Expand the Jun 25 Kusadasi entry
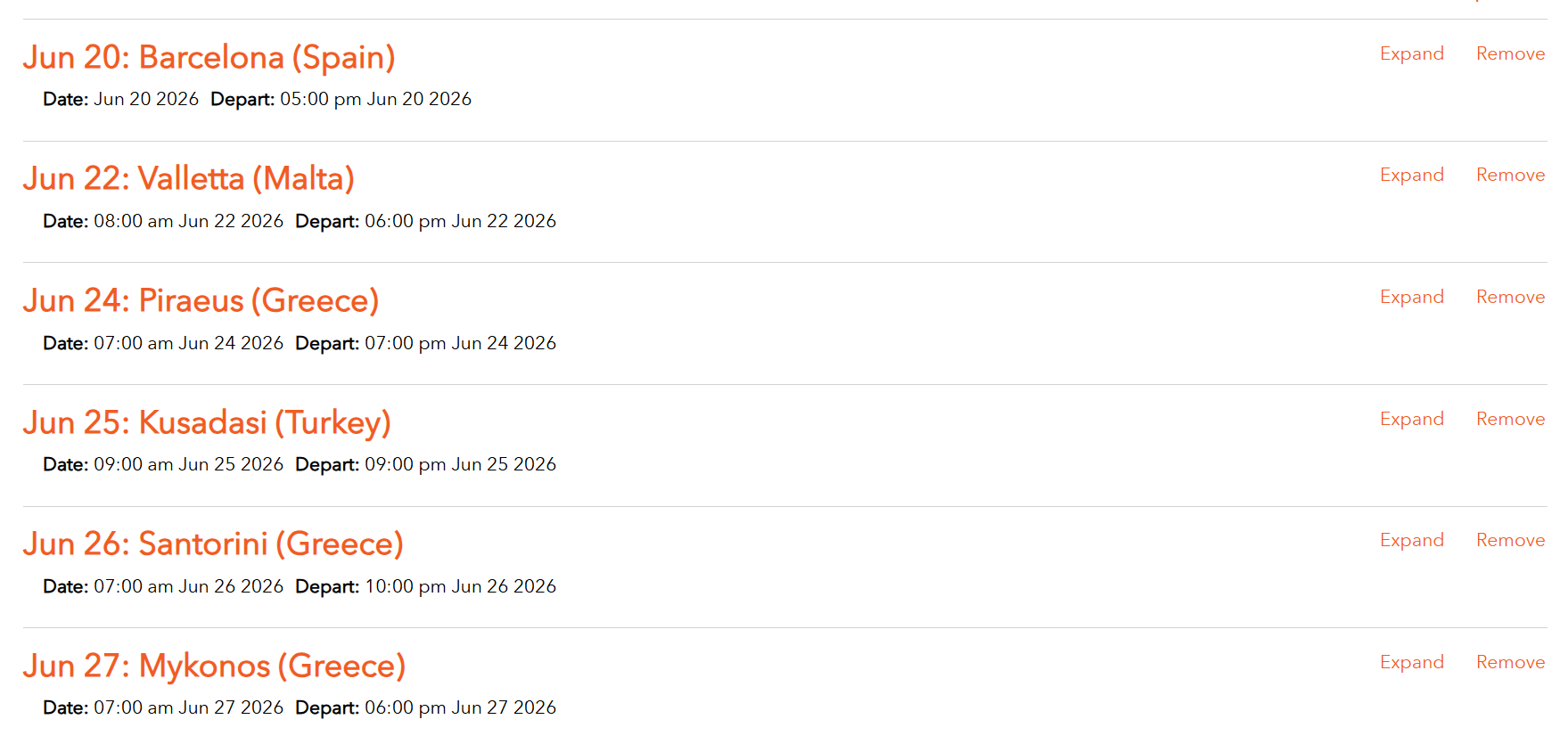 tap(1411, 419)
